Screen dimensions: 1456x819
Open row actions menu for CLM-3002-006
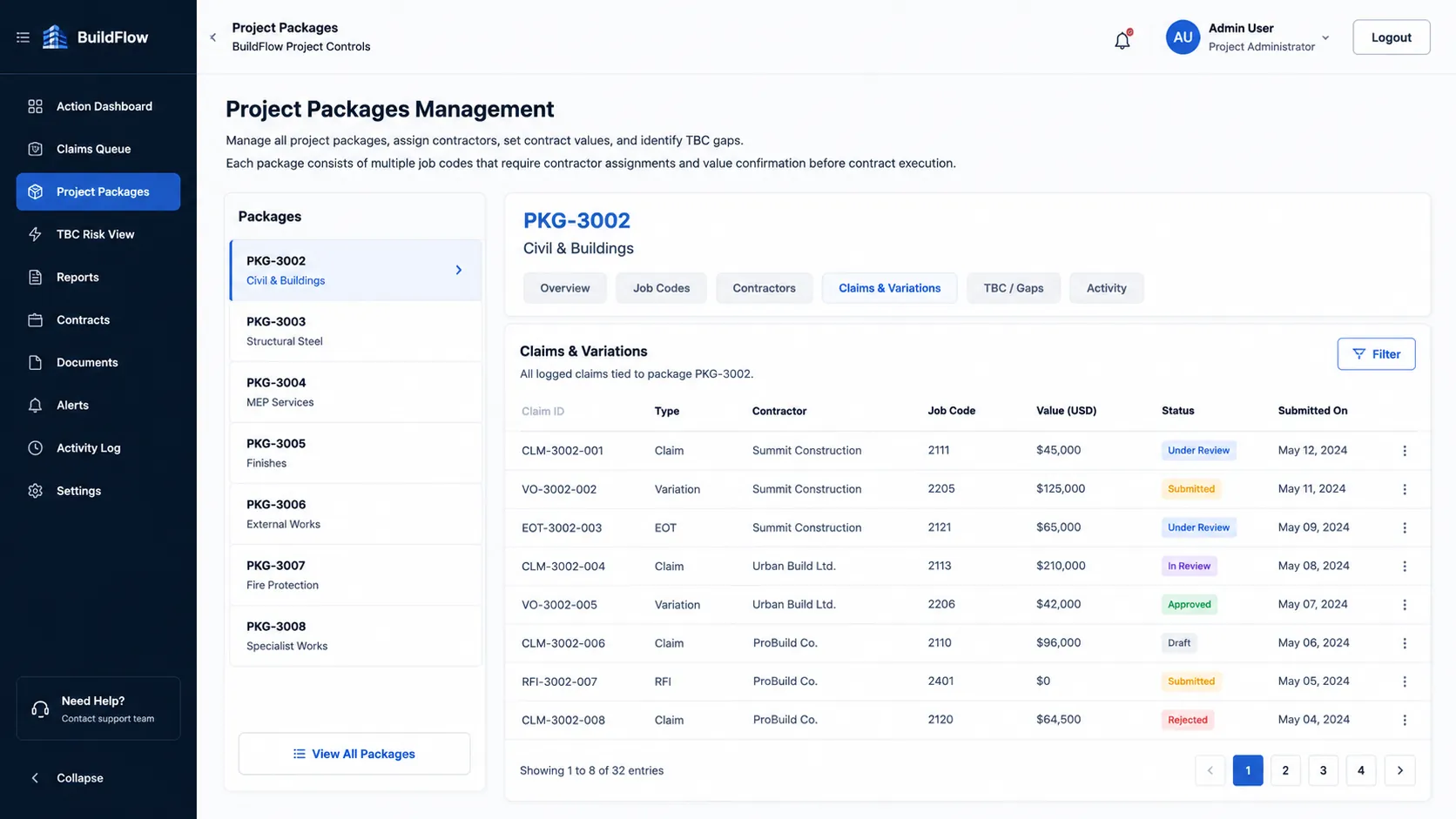(1404, 643)
